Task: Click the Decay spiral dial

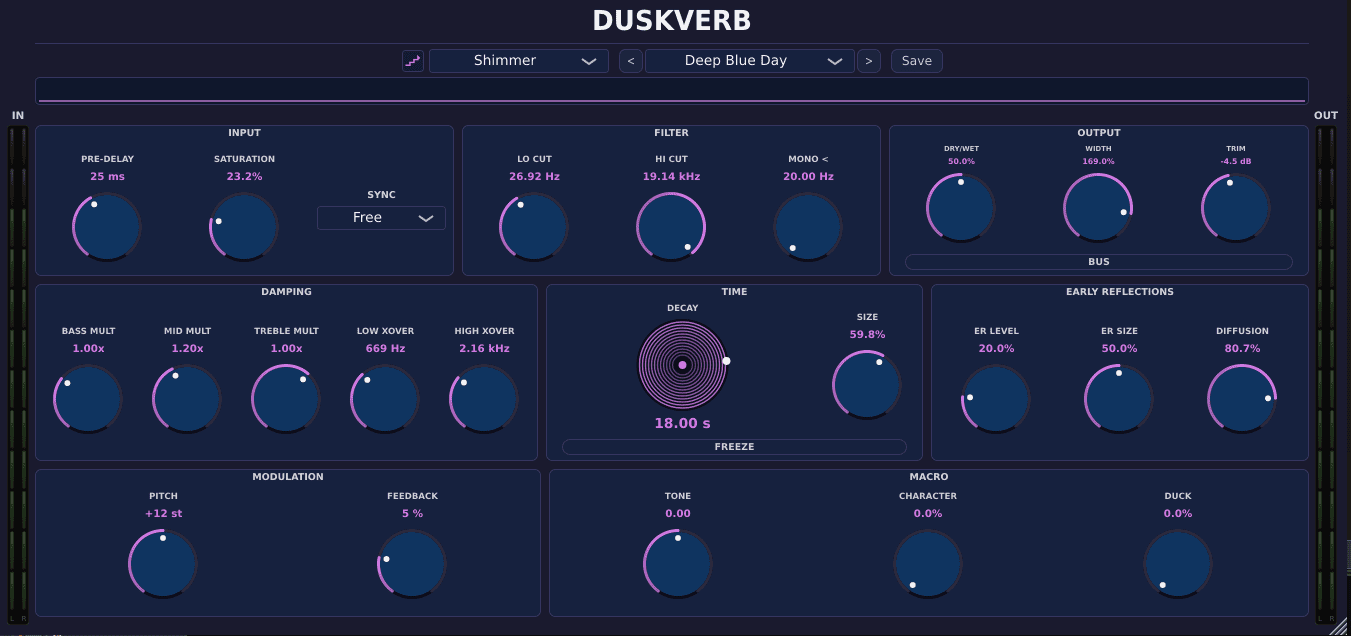Action: [683, 365]
